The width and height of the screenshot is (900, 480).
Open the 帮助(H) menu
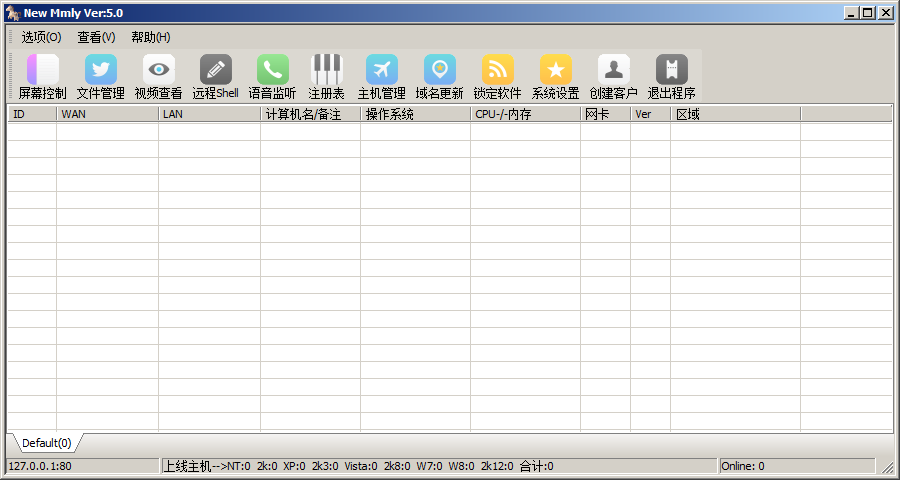(x=150, y=37)
